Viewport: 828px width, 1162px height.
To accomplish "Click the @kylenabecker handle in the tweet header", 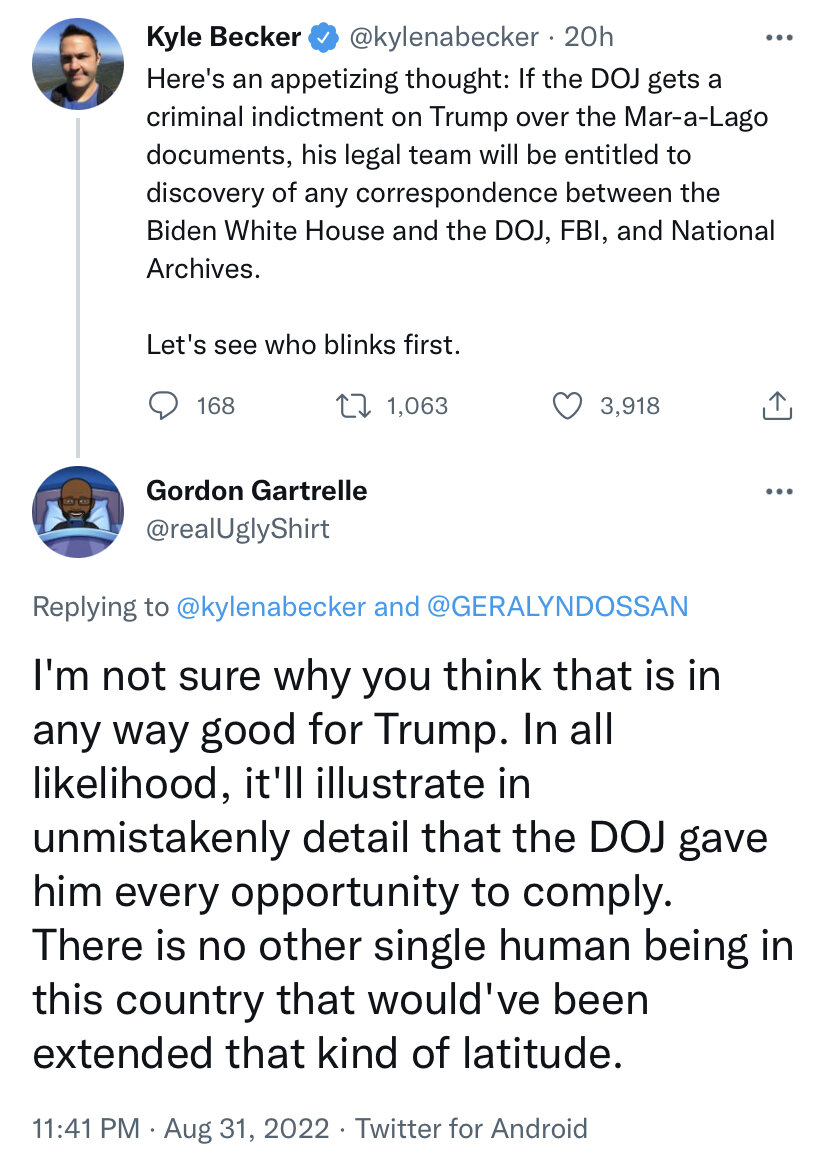I will click(x=443, y=38).
